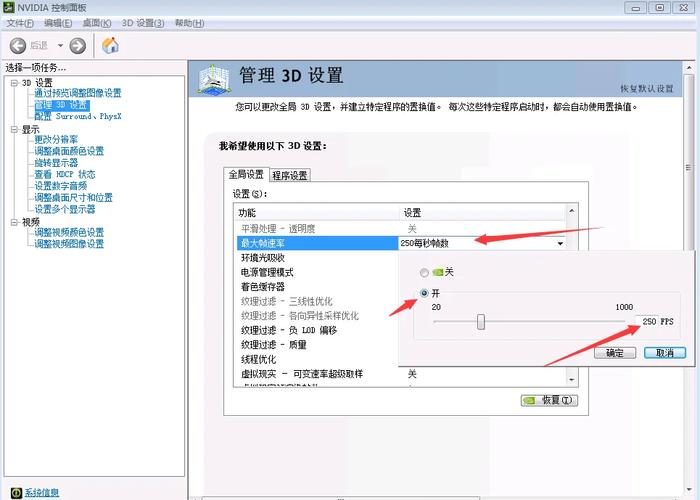Select 调整视频颜色设置 in tree

[69, 232]
